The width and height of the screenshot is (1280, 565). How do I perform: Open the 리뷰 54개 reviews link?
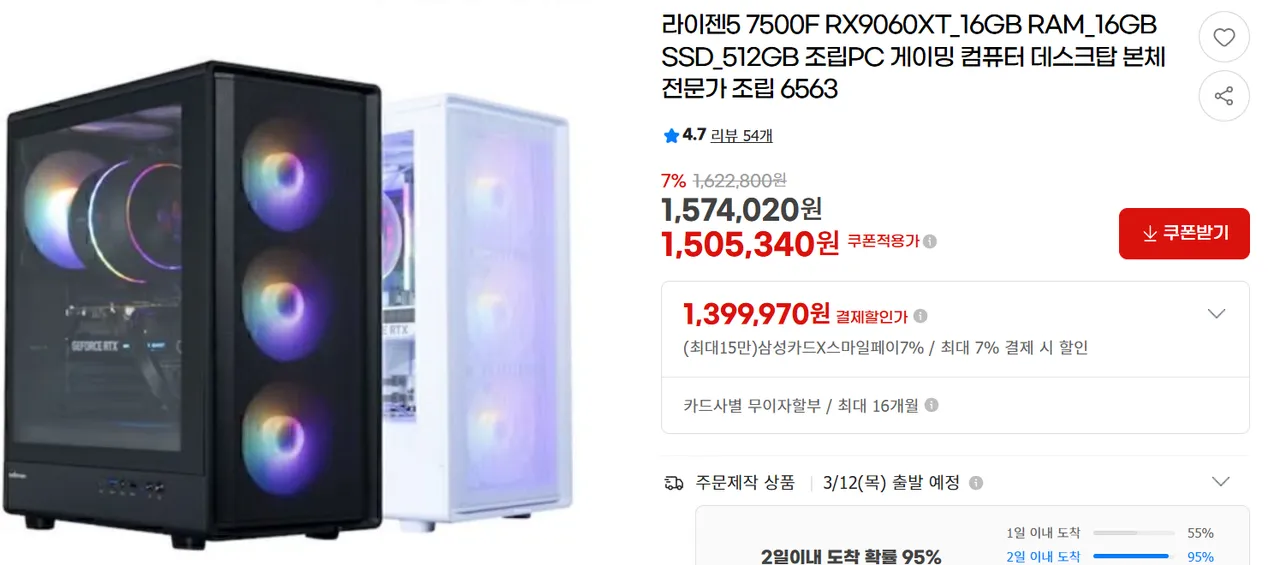pos(741,135)
